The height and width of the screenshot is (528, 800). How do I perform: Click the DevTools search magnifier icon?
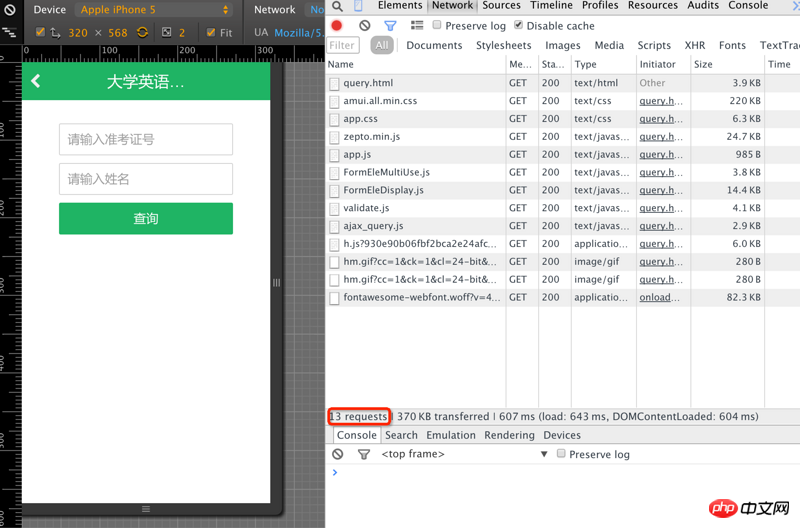[x=338, y=6]
